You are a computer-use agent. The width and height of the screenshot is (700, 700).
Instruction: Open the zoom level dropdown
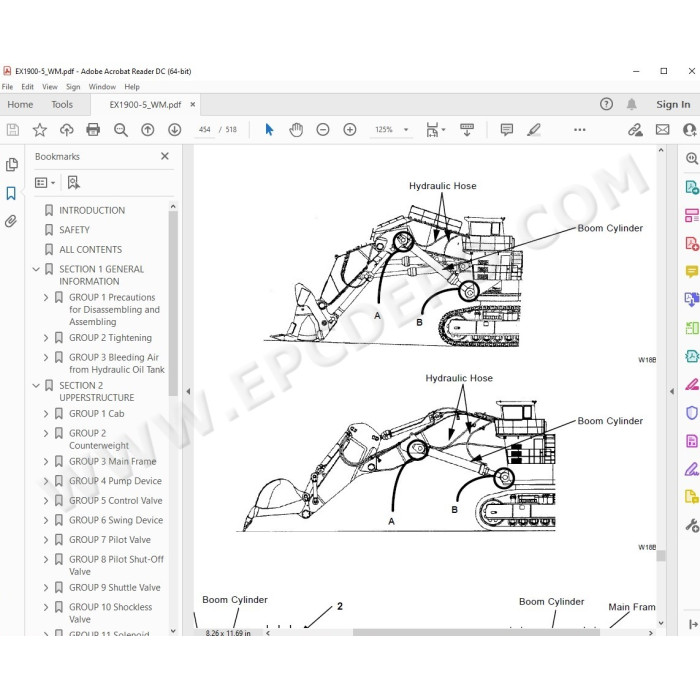pyautogui.click(x=406, y=130)
